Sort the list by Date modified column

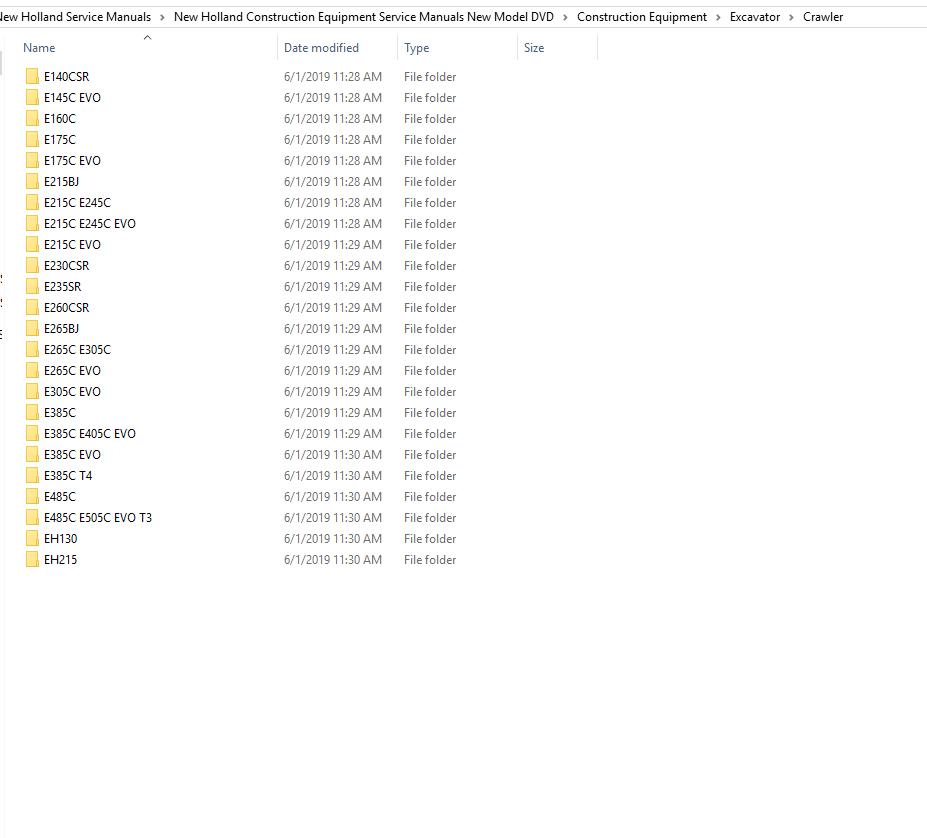[x=321, y=48]
